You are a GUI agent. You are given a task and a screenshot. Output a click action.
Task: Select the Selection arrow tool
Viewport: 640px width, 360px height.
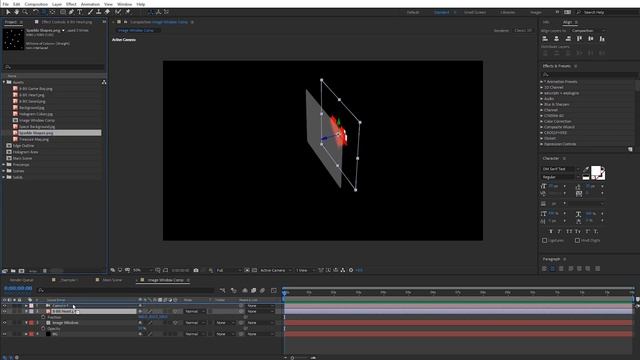tap(8, 12)
